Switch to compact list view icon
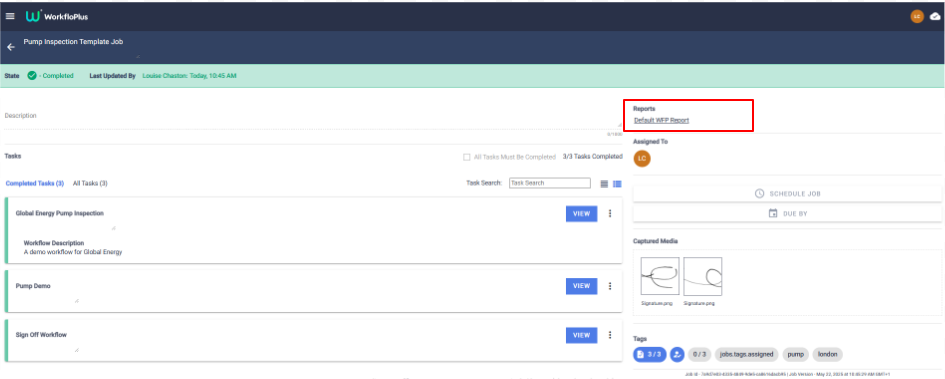Viewport: 945px width, 379px height. pos(604,184)
